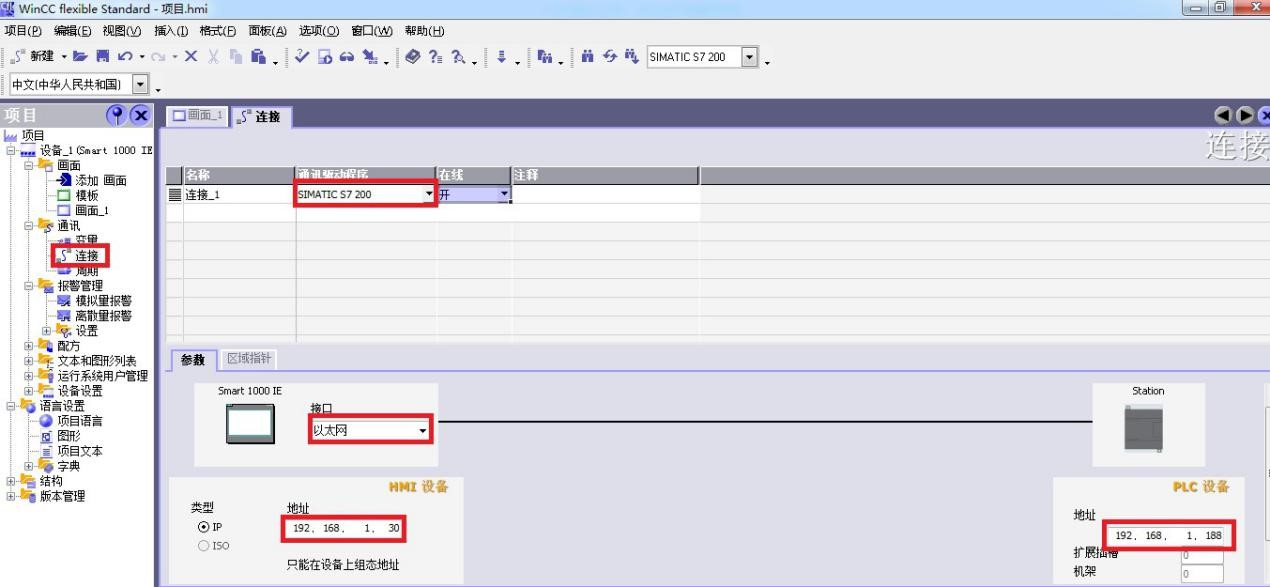
Task: Switch to the 区域指针 tab
Action: pos(249,358)
